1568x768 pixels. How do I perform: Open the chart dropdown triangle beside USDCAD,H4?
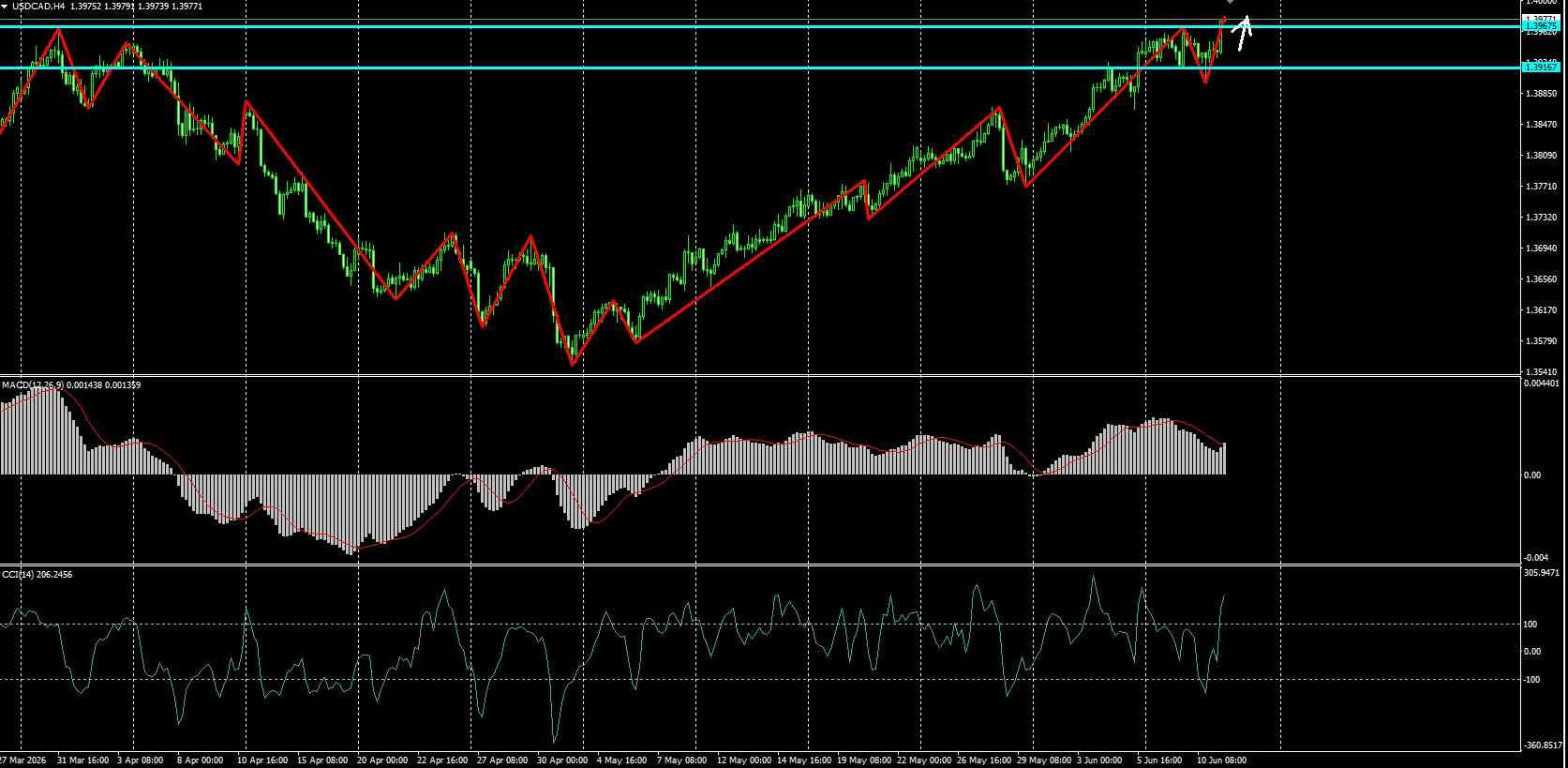5,7
